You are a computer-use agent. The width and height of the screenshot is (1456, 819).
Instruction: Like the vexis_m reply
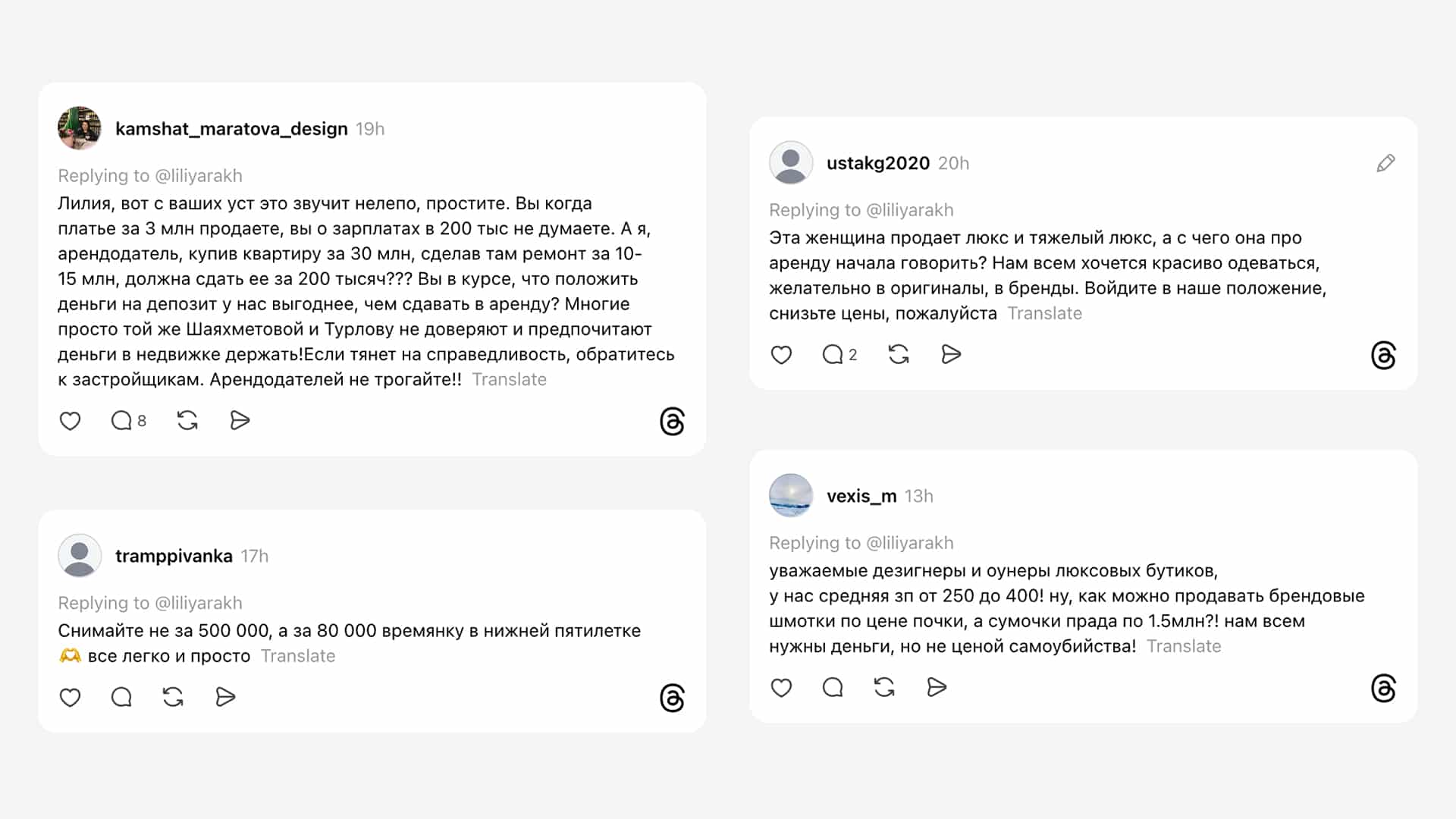coord(781,688)
